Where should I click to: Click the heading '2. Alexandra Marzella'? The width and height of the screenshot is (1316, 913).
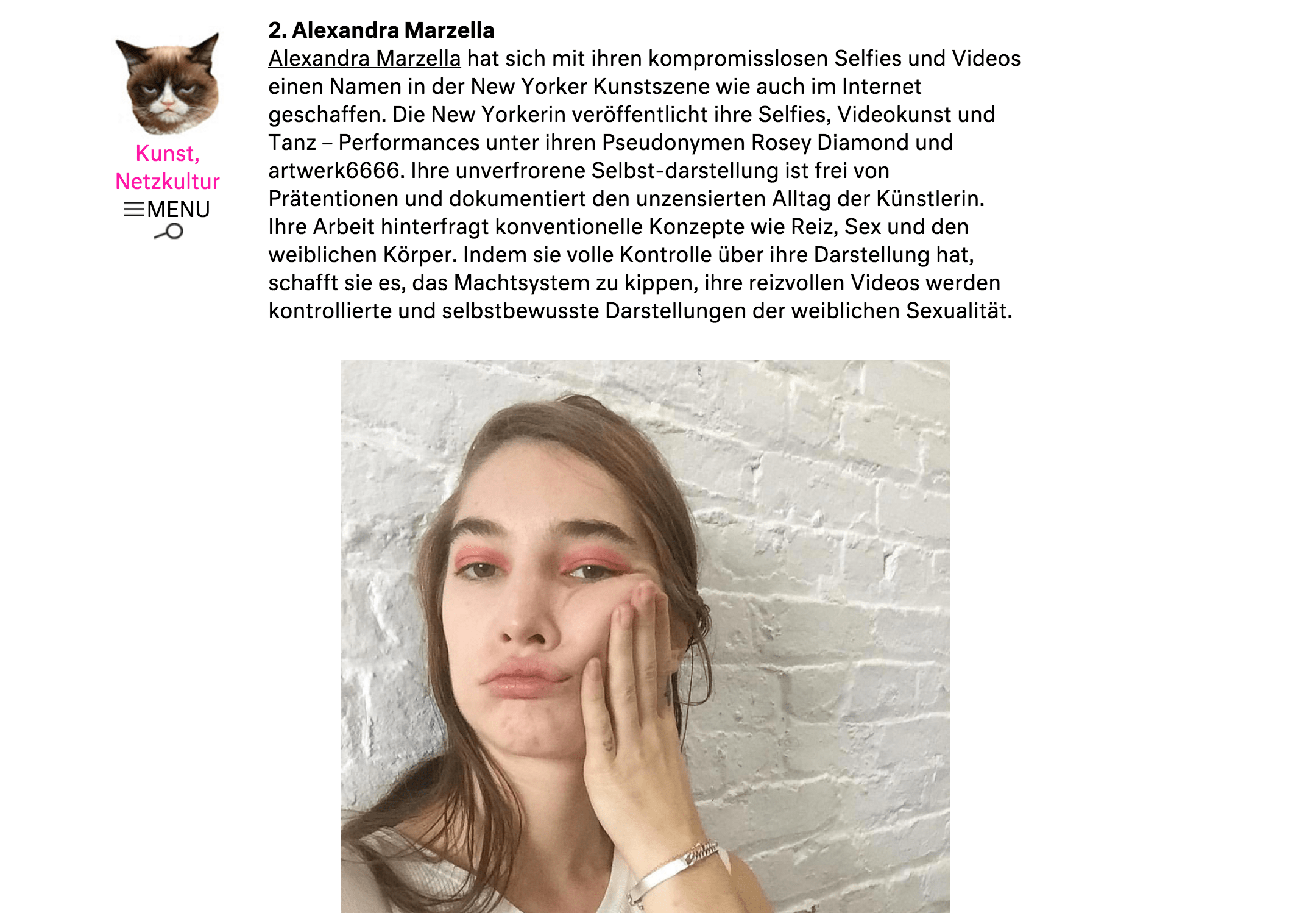pyautogui.click(x=381, y=30)
